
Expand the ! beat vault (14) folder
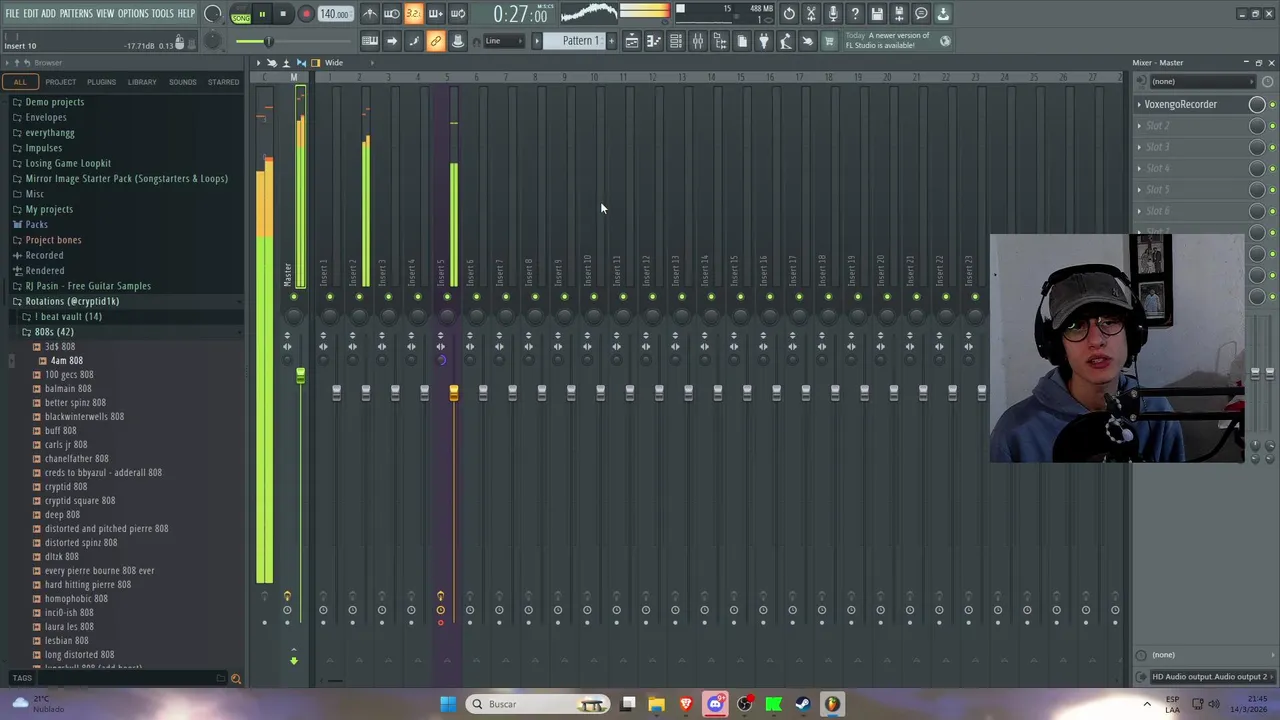[67, 317]
